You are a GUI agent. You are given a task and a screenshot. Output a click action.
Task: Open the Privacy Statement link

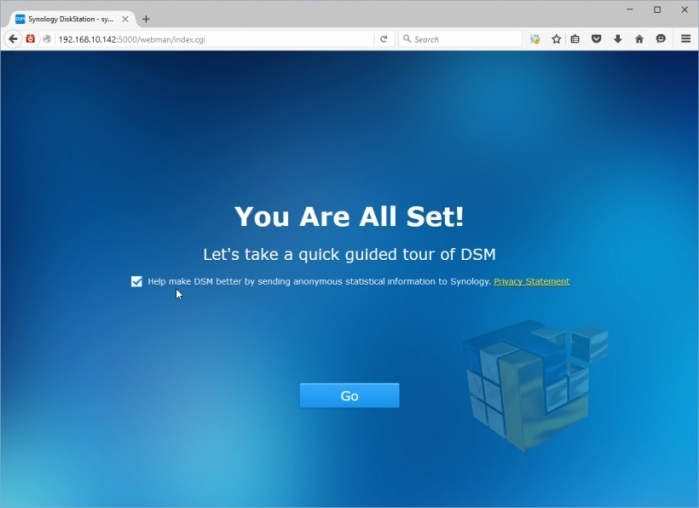click(531, 281)
